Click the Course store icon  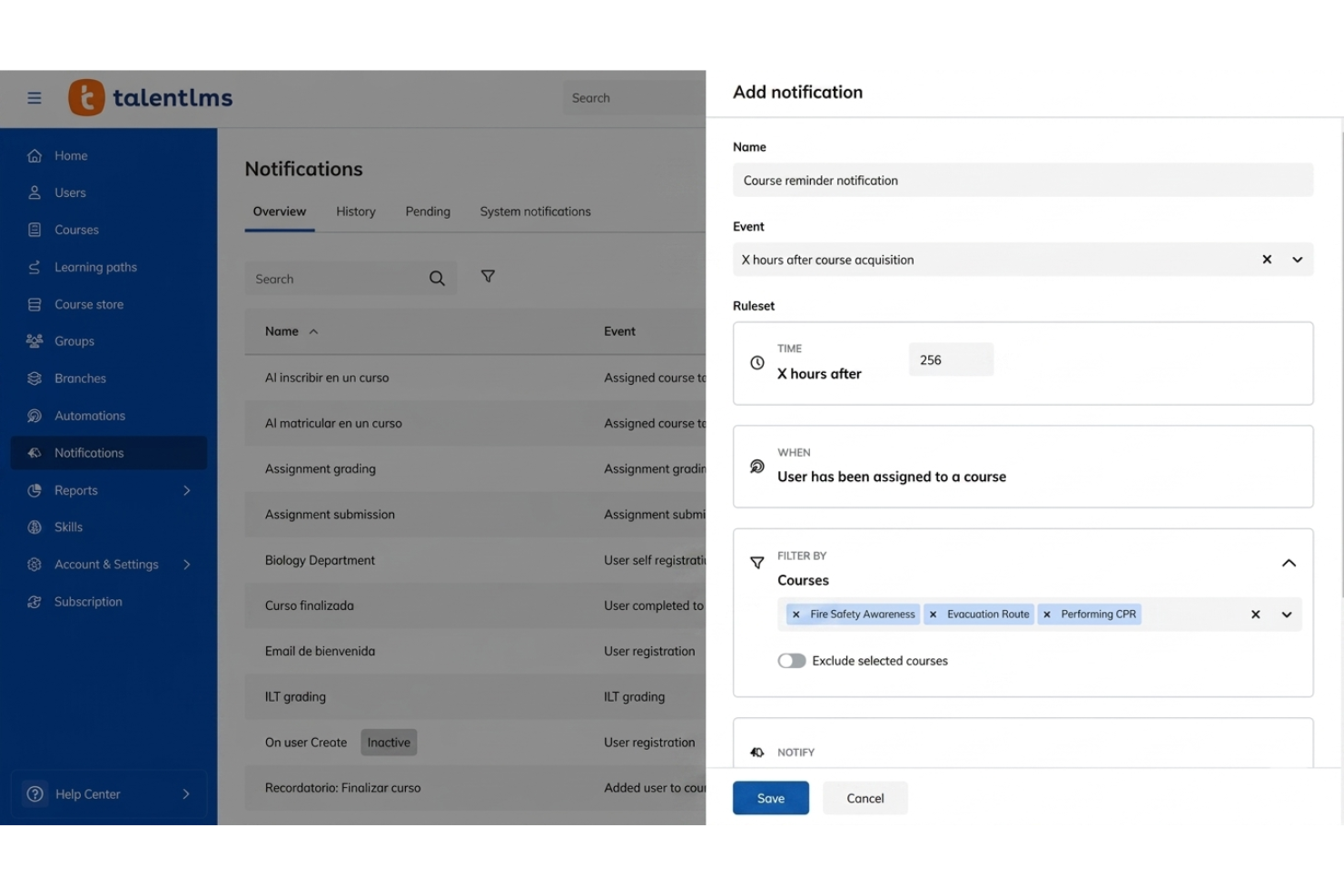coord(35,304)
